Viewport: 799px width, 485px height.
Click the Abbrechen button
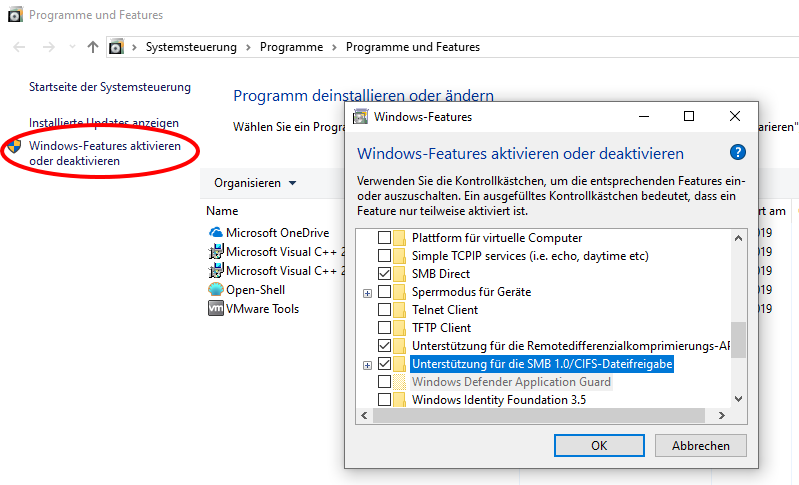click(701, 446)
